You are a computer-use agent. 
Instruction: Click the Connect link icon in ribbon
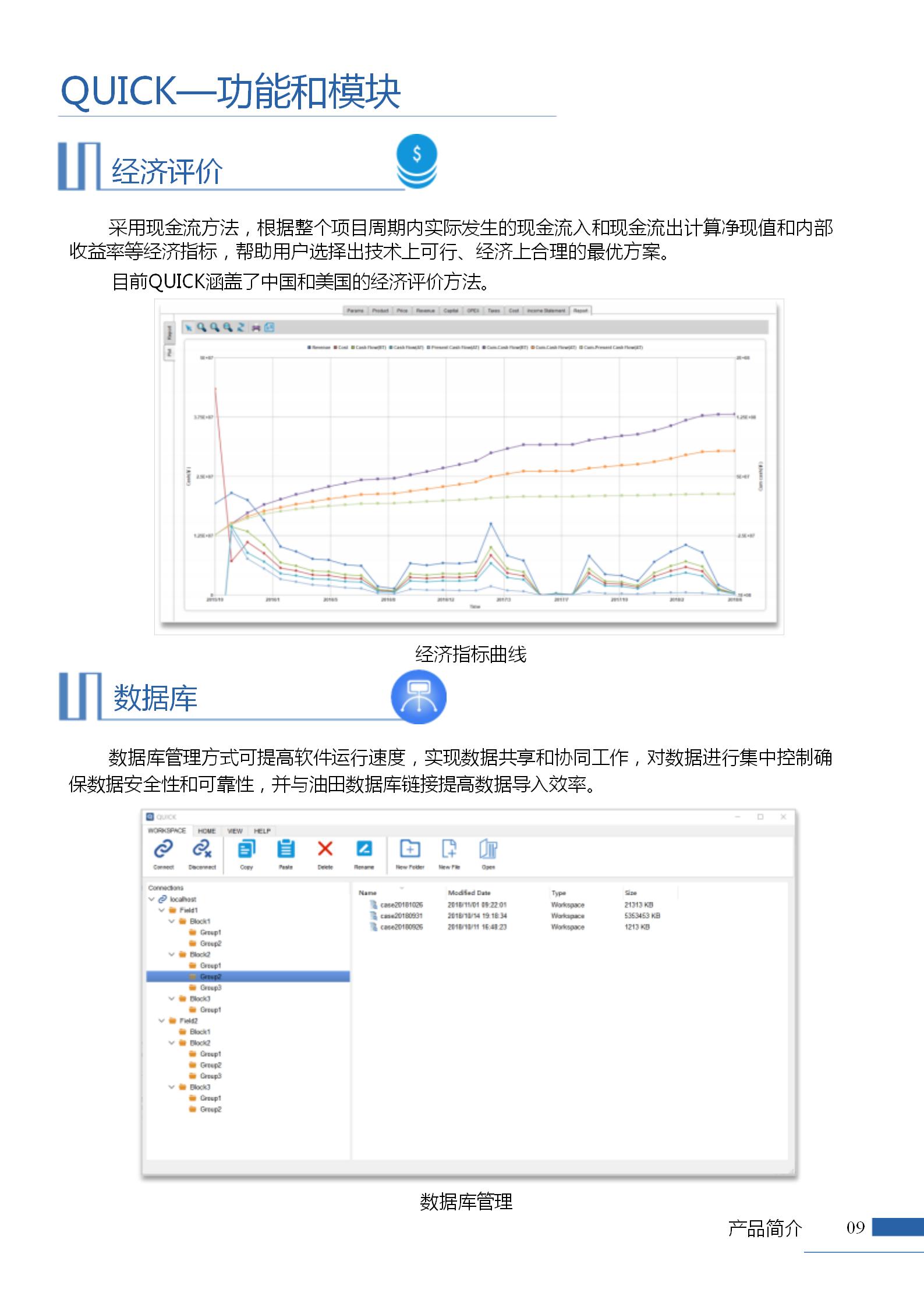[164, 849]
